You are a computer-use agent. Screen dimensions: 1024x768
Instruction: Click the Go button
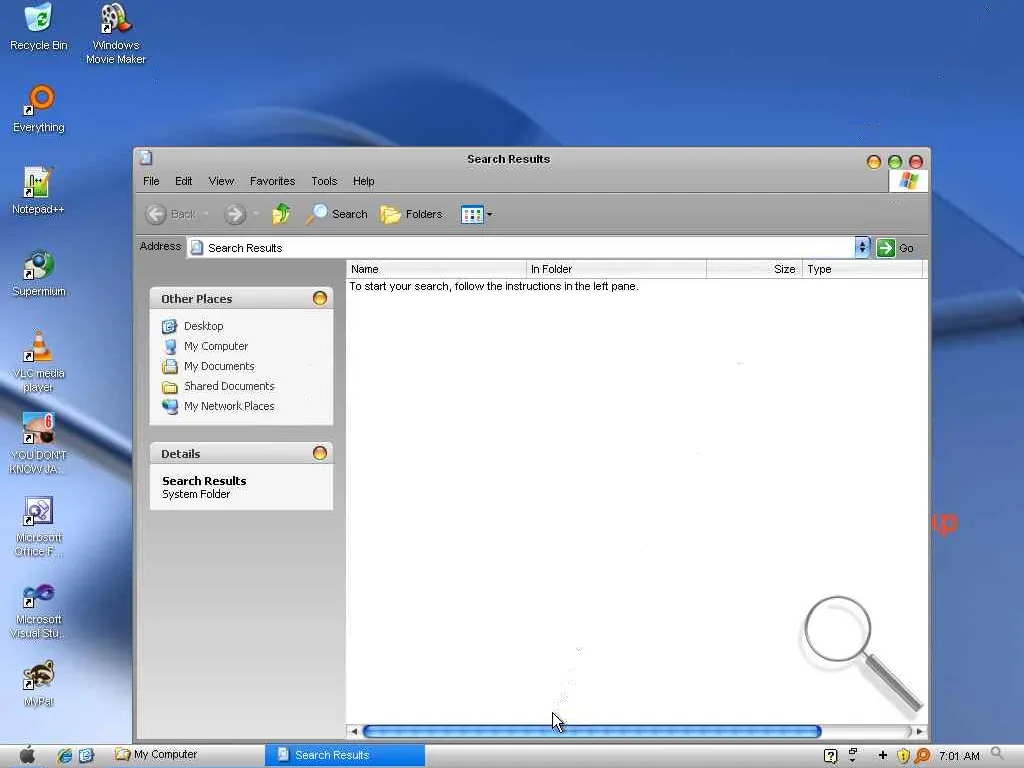point(895,248)
